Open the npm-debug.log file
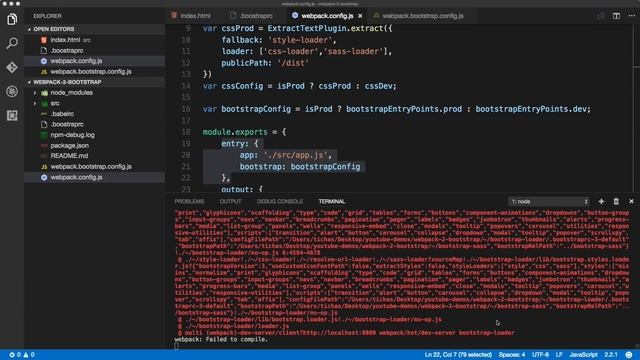 [x=72, y=135]
